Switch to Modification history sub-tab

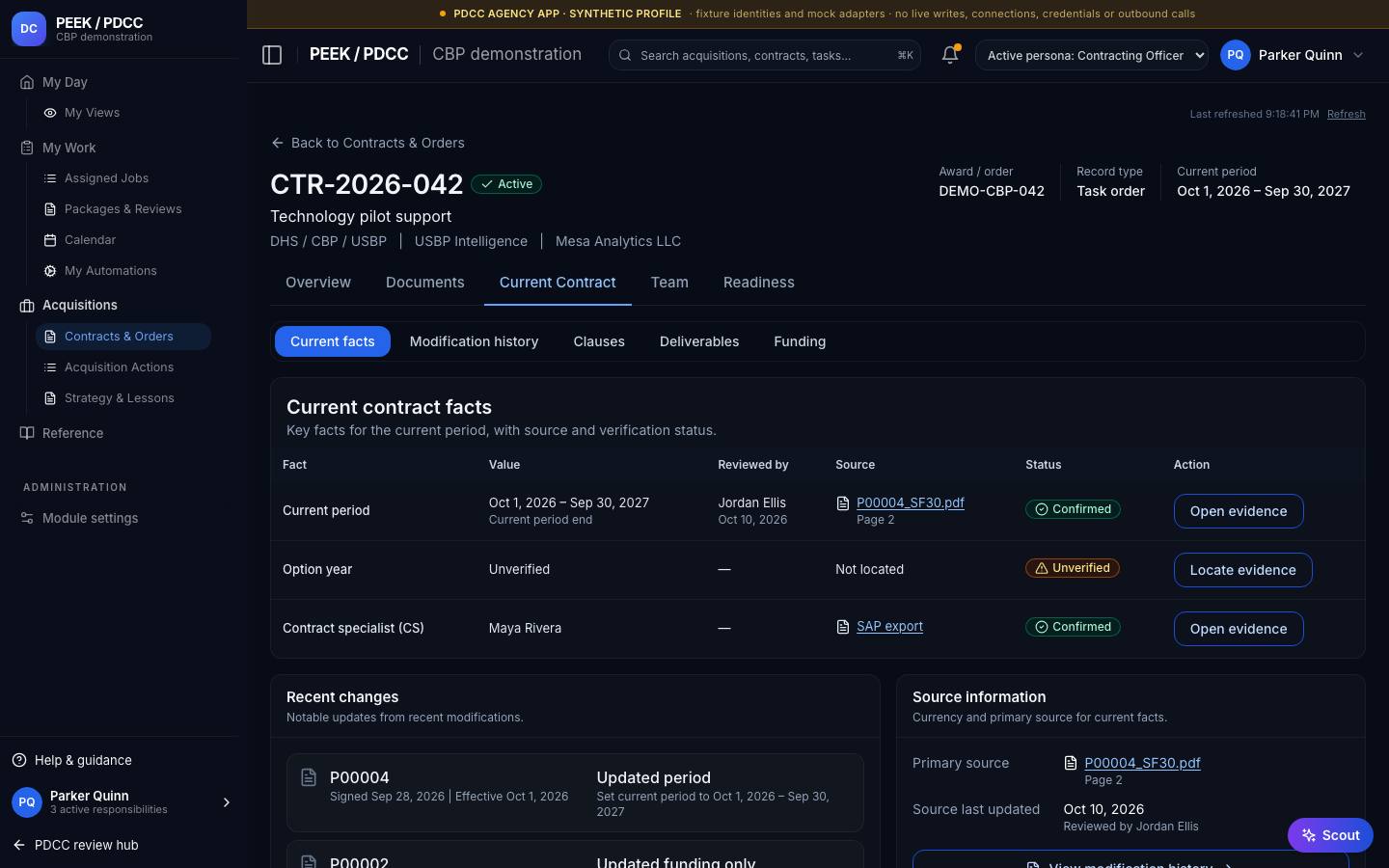[x=475, y=341]
